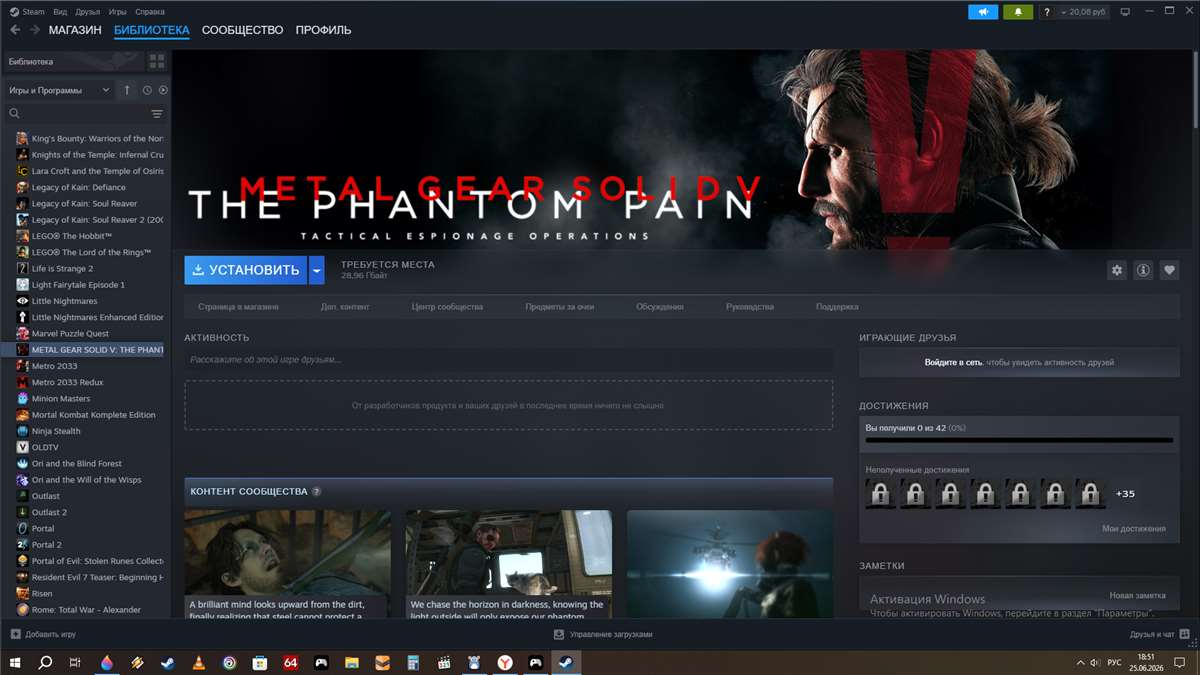The width and height of the screenshot is (1200, 675).
Task: Open the Друзья menu
Action: click(87, 12)
